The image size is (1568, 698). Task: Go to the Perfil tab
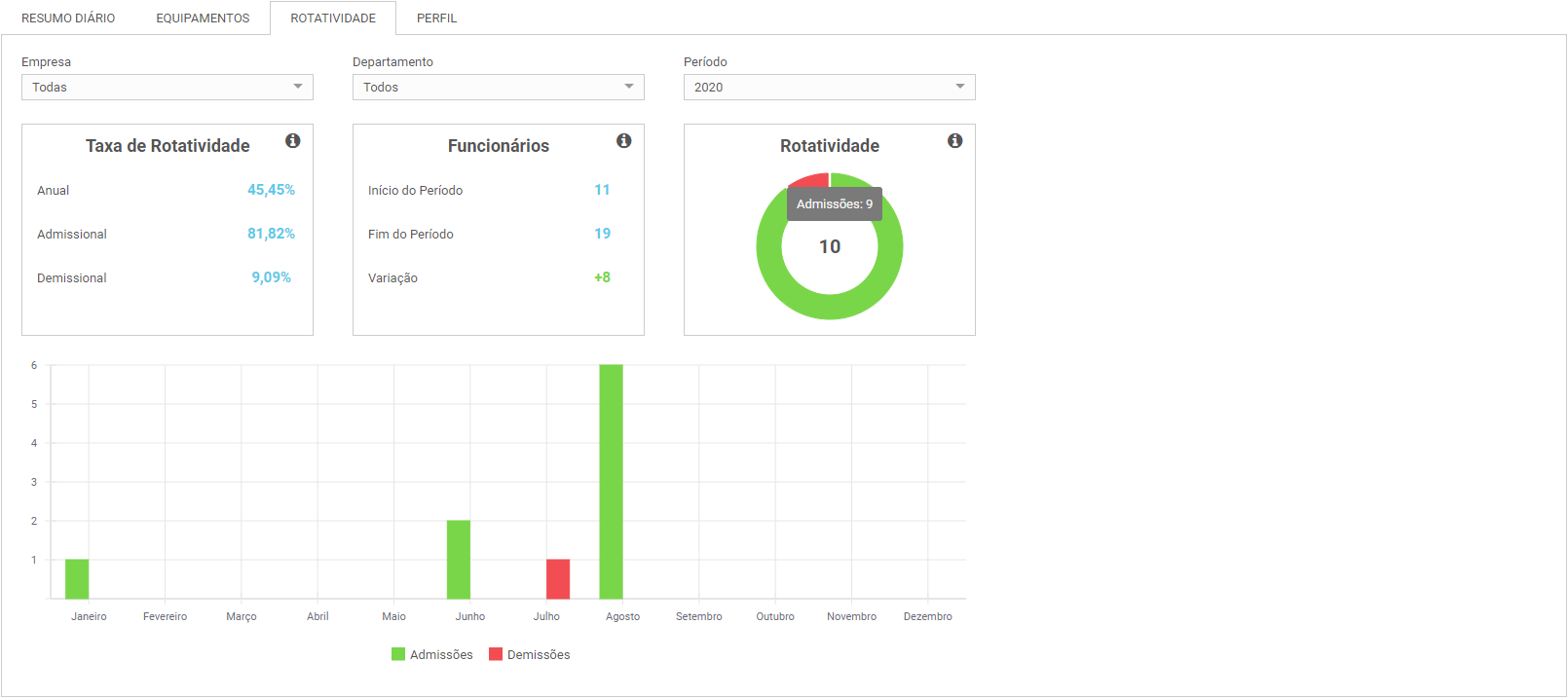click(x=436, y=18)
